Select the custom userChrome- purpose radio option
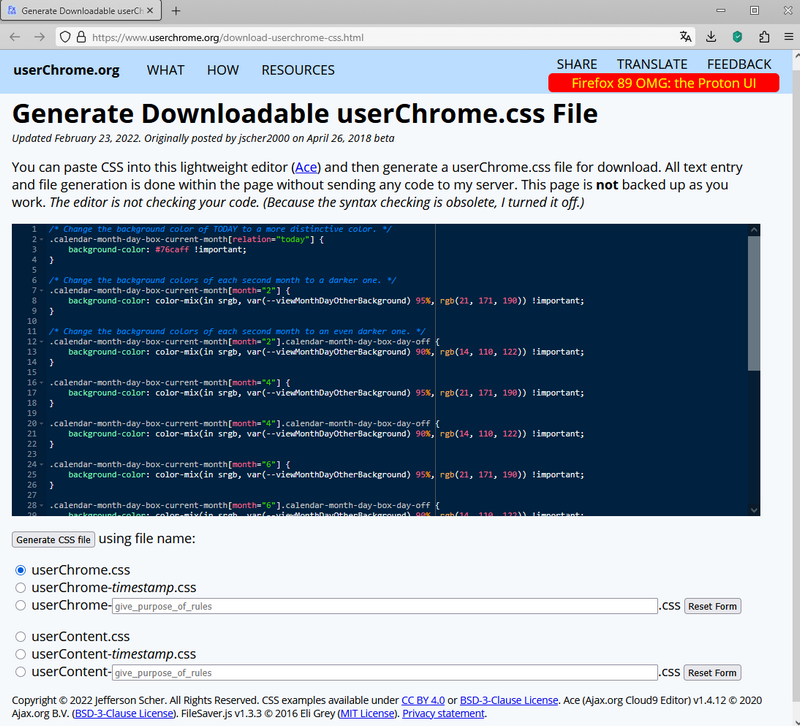 click(20, 606)
